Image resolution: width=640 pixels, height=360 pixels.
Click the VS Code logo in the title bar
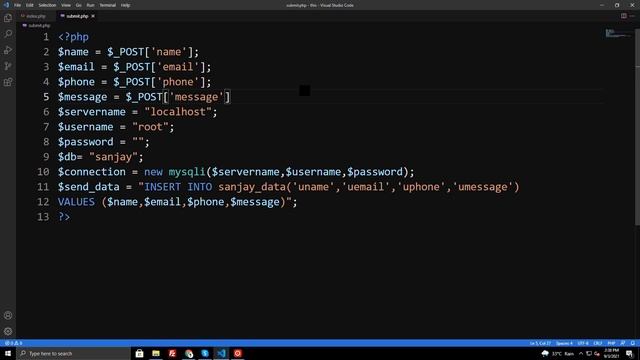[x=6, y=5]
